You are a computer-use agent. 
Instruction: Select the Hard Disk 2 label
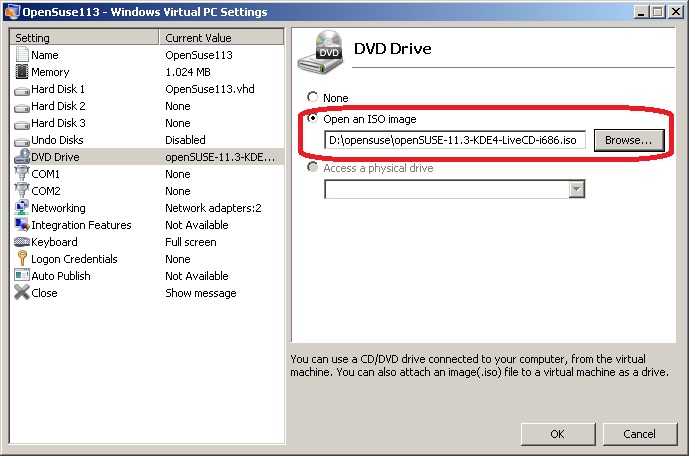(58, 106)
